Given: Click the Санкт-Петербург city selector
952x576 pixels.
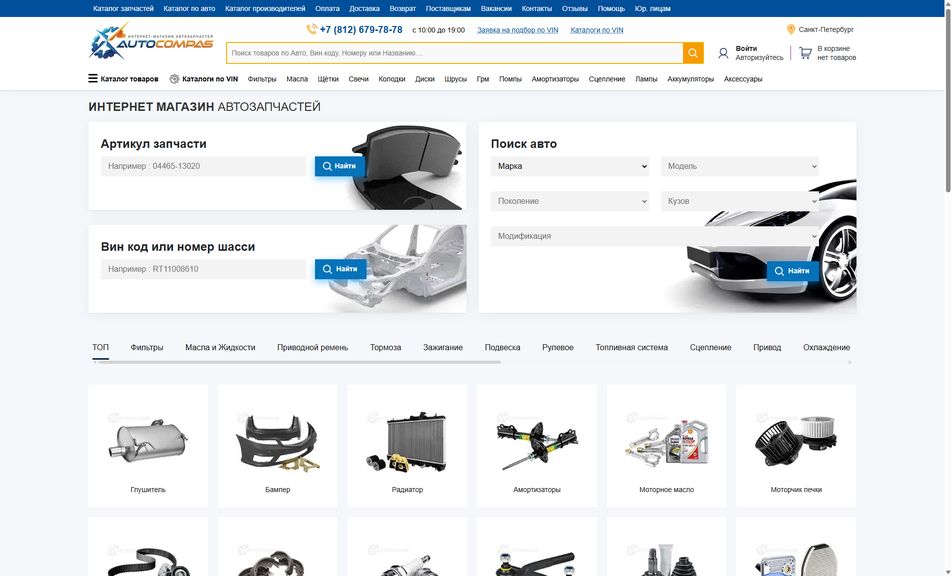Looking at the screenshot, I should (826, 29).
